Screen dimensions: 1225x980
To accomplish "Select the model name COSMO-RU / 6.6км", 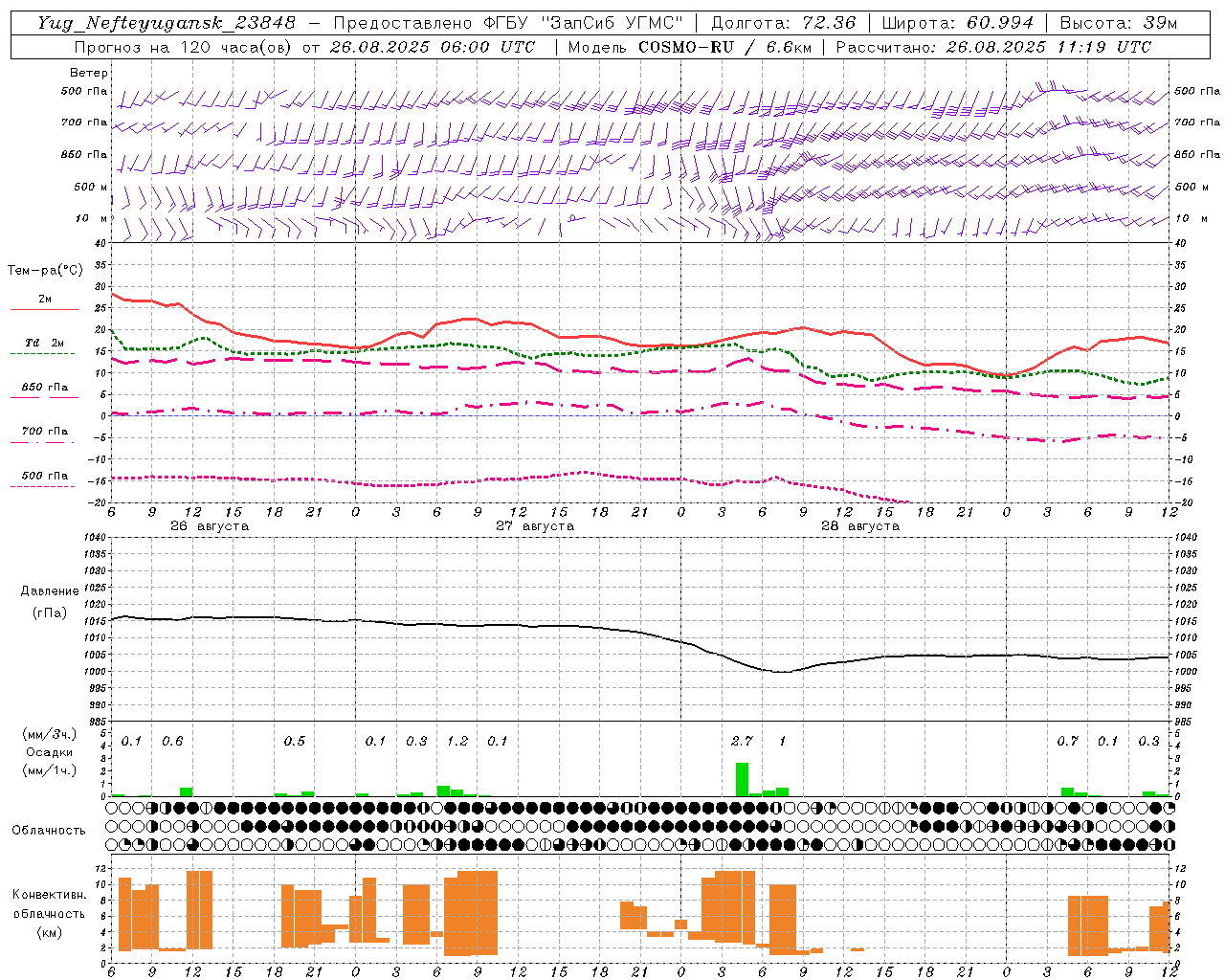I will pos(727,47).
